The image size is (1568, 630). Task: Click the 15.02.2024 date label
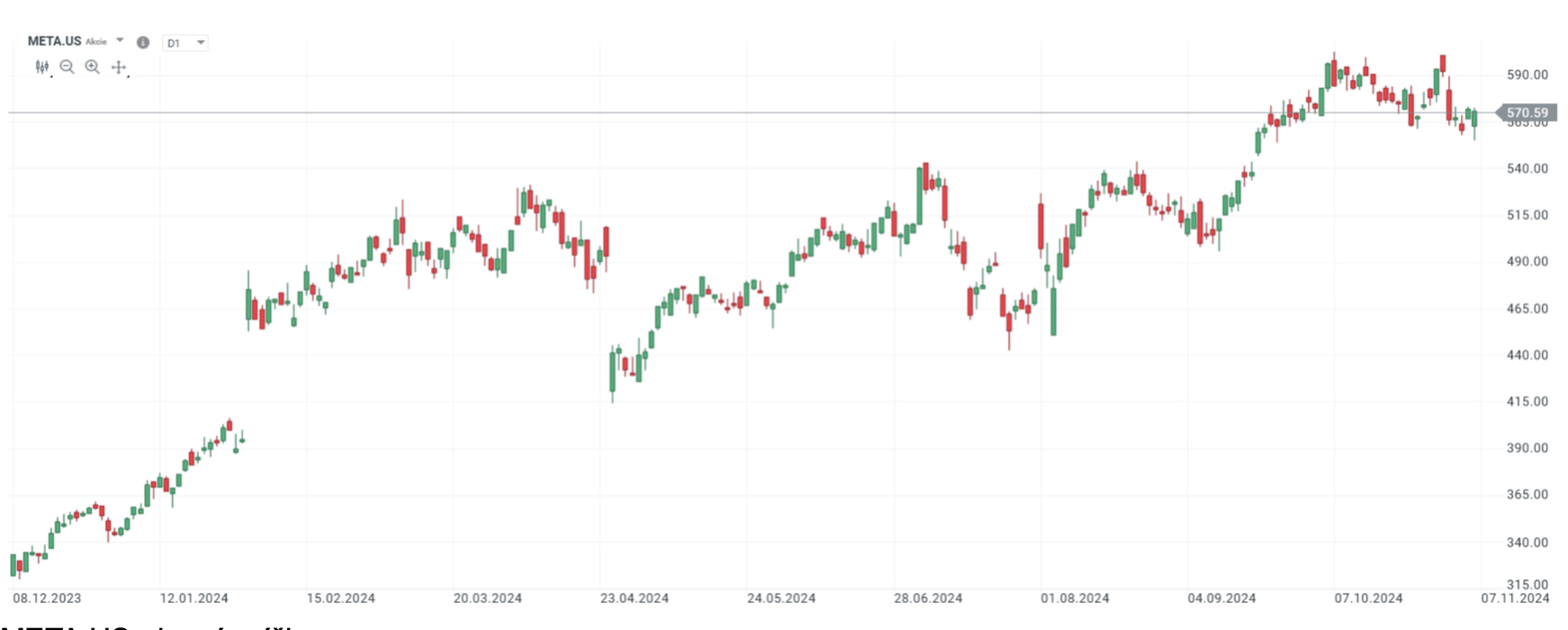340,598
